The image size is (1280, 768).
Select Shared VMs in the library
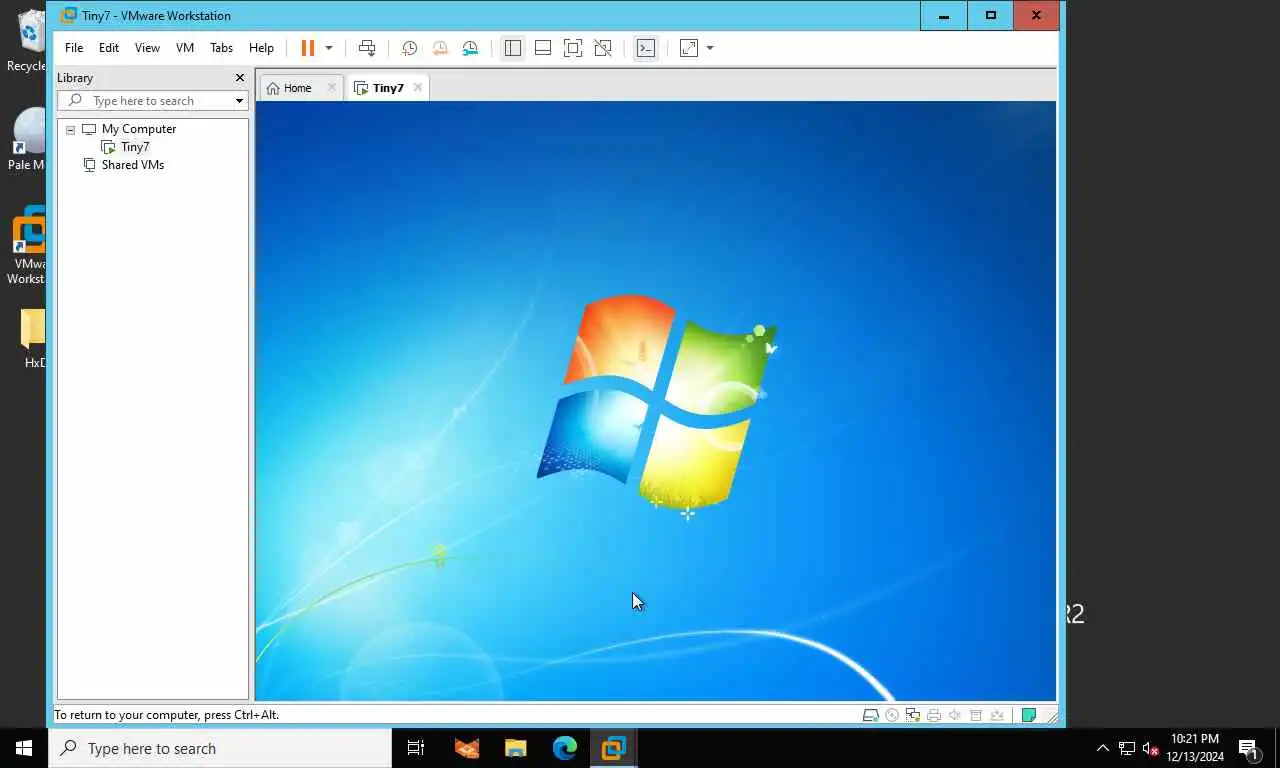click(133, 165)
